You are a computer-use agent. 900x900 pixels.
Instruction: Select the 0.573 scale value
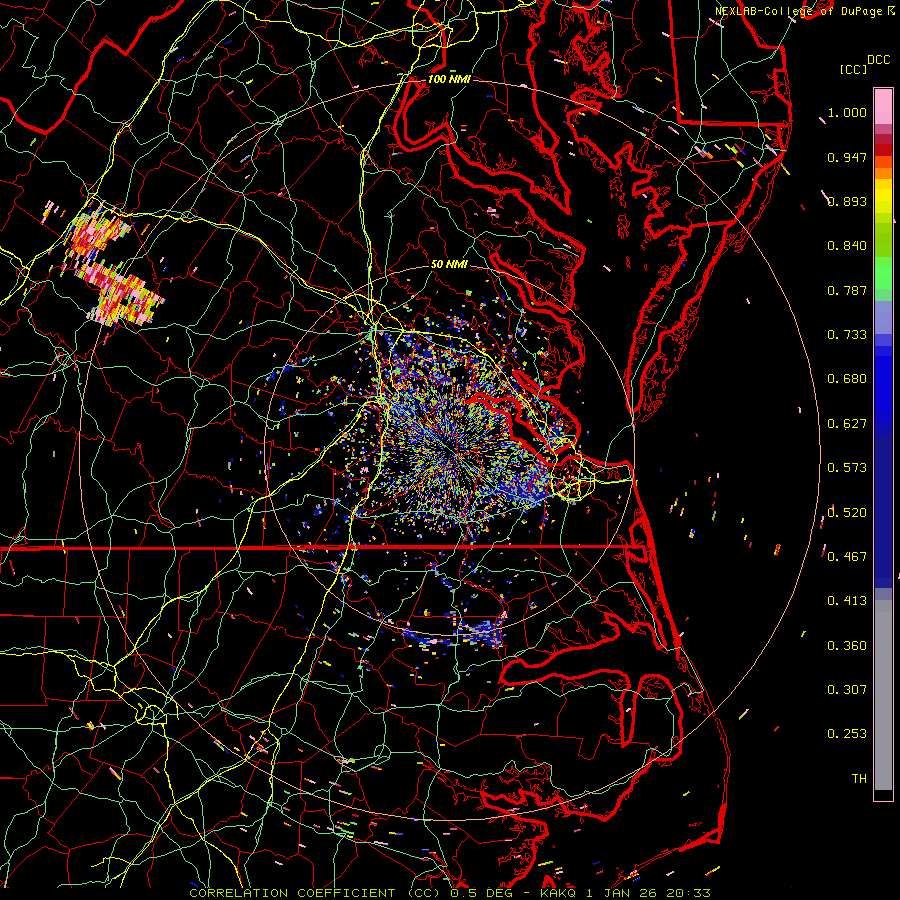click(x=847, y=468)
